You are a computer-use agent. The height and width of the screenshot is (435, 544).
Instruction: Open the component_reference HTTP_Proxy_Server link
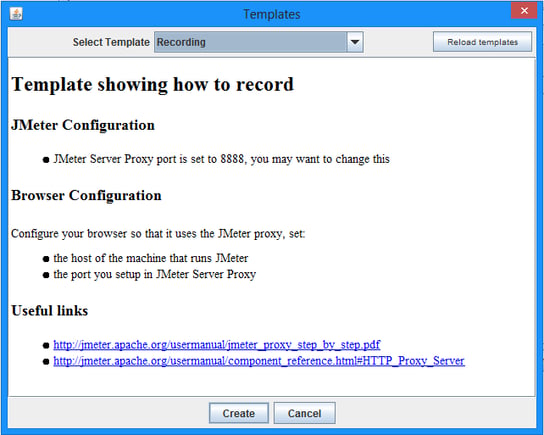pos(259,361)
